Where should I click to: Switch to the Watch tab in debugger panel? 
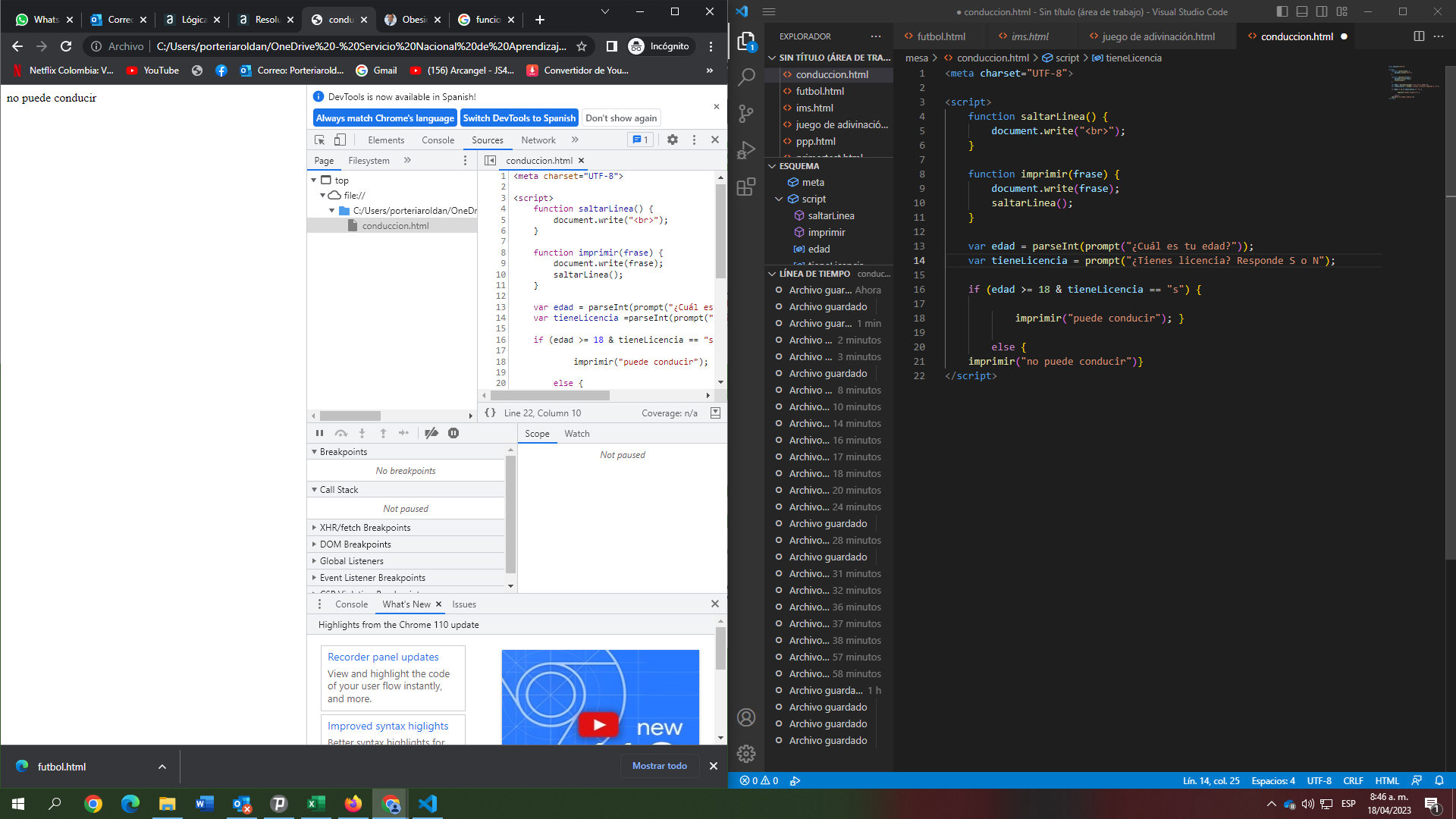point(577,433)
